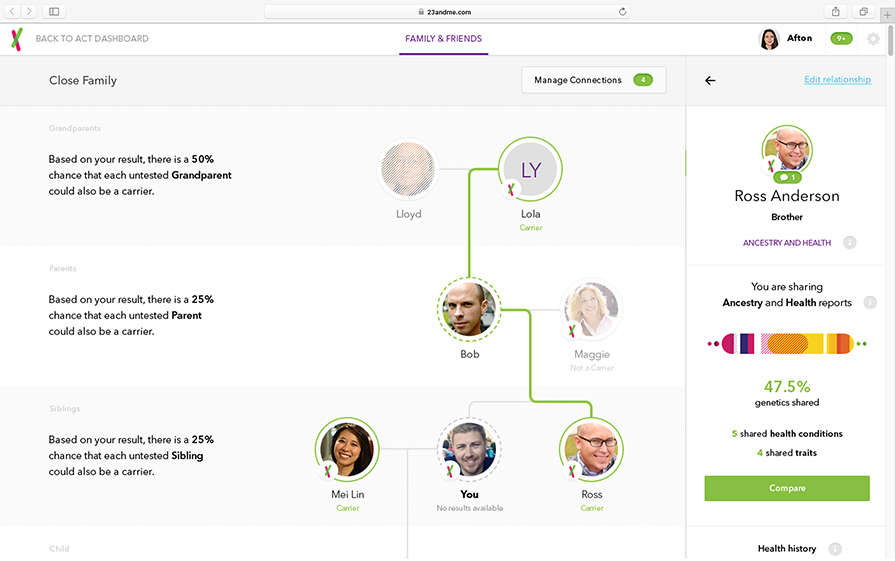The height and width of the screenshot is (561, 895).
Task: Click the Safari share icon
Action: [836, 11]
